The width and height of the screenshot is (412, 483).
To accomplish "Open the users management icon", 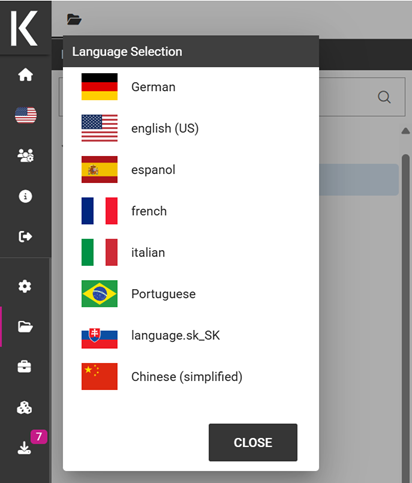I will [x=25, y=156].
